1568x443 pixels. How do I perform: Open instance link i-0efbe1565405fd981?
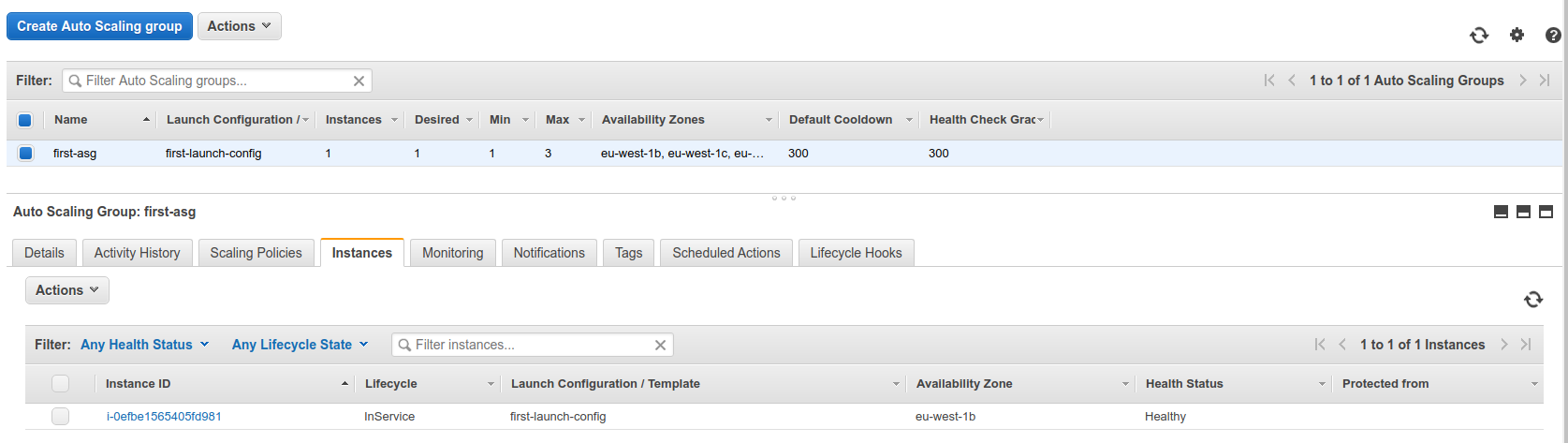click(x=164, y=417)
